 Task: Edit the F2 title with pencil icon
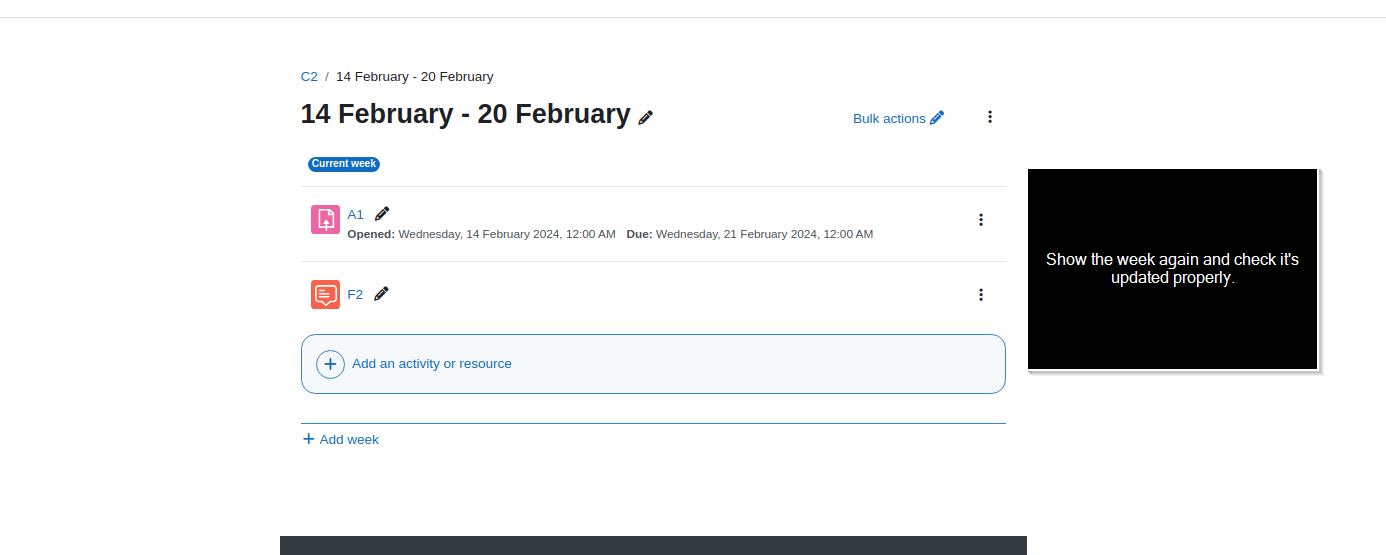[381, 293]
